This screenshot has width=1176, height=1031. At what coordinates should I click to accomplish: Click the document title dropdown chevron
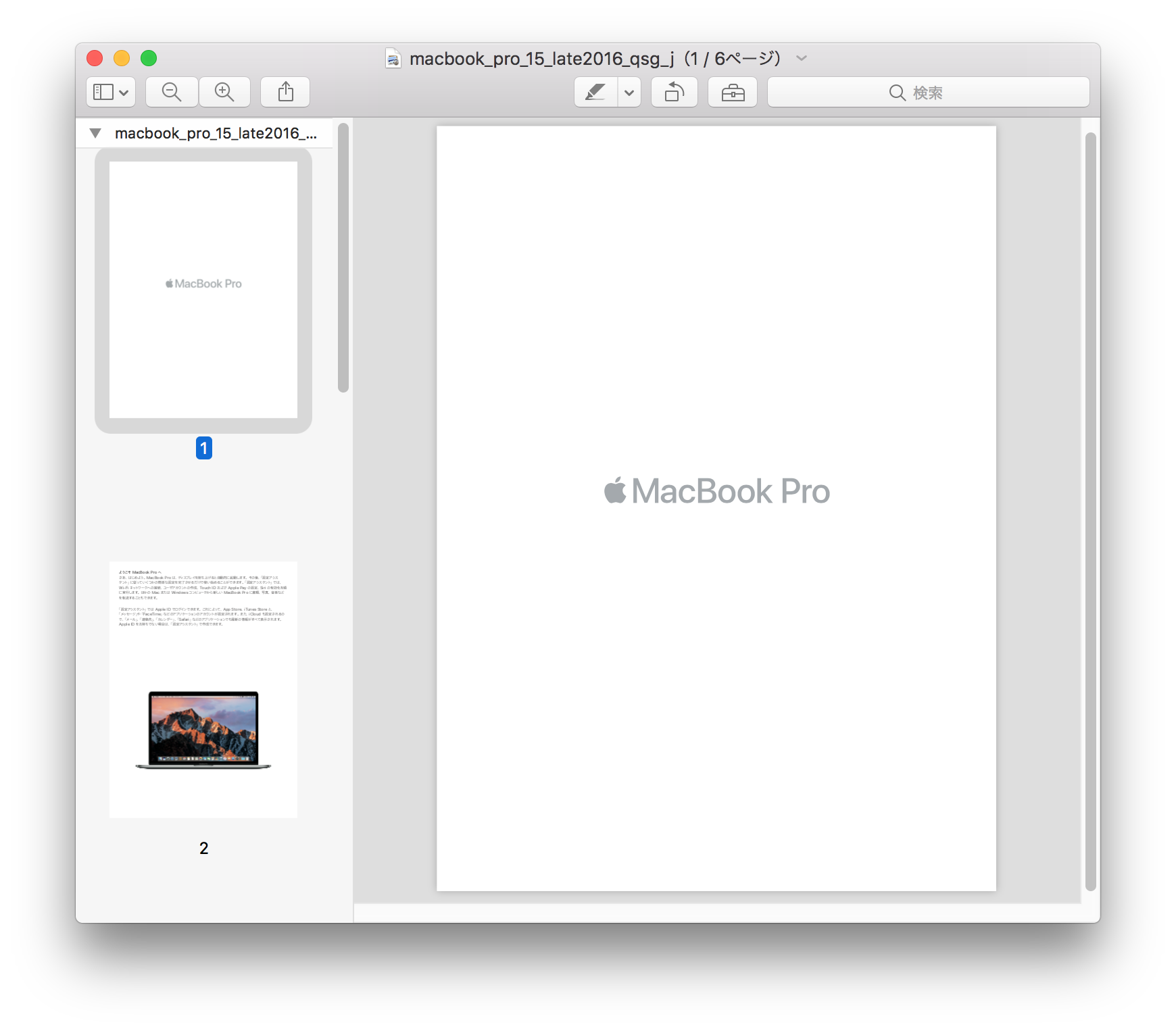[802, 58]
